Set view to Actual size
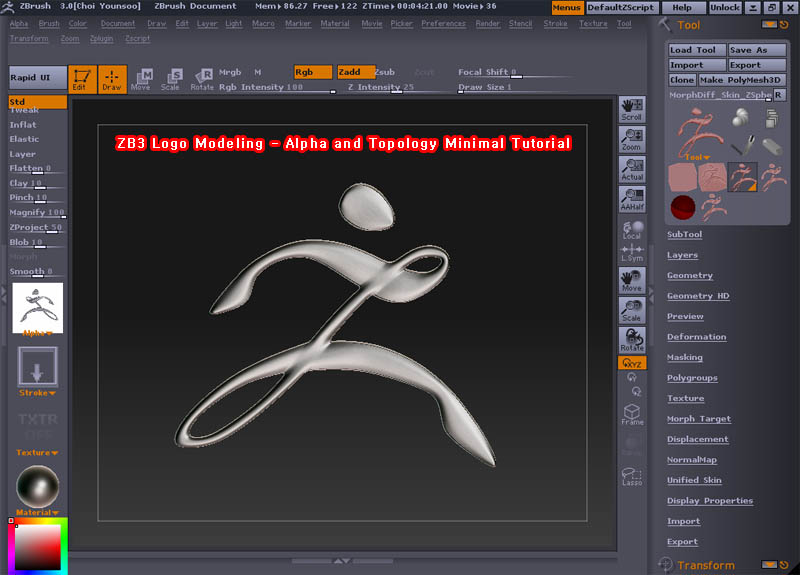Image resolution: width=800 pixels, height=575 pixels. [631, 169]
